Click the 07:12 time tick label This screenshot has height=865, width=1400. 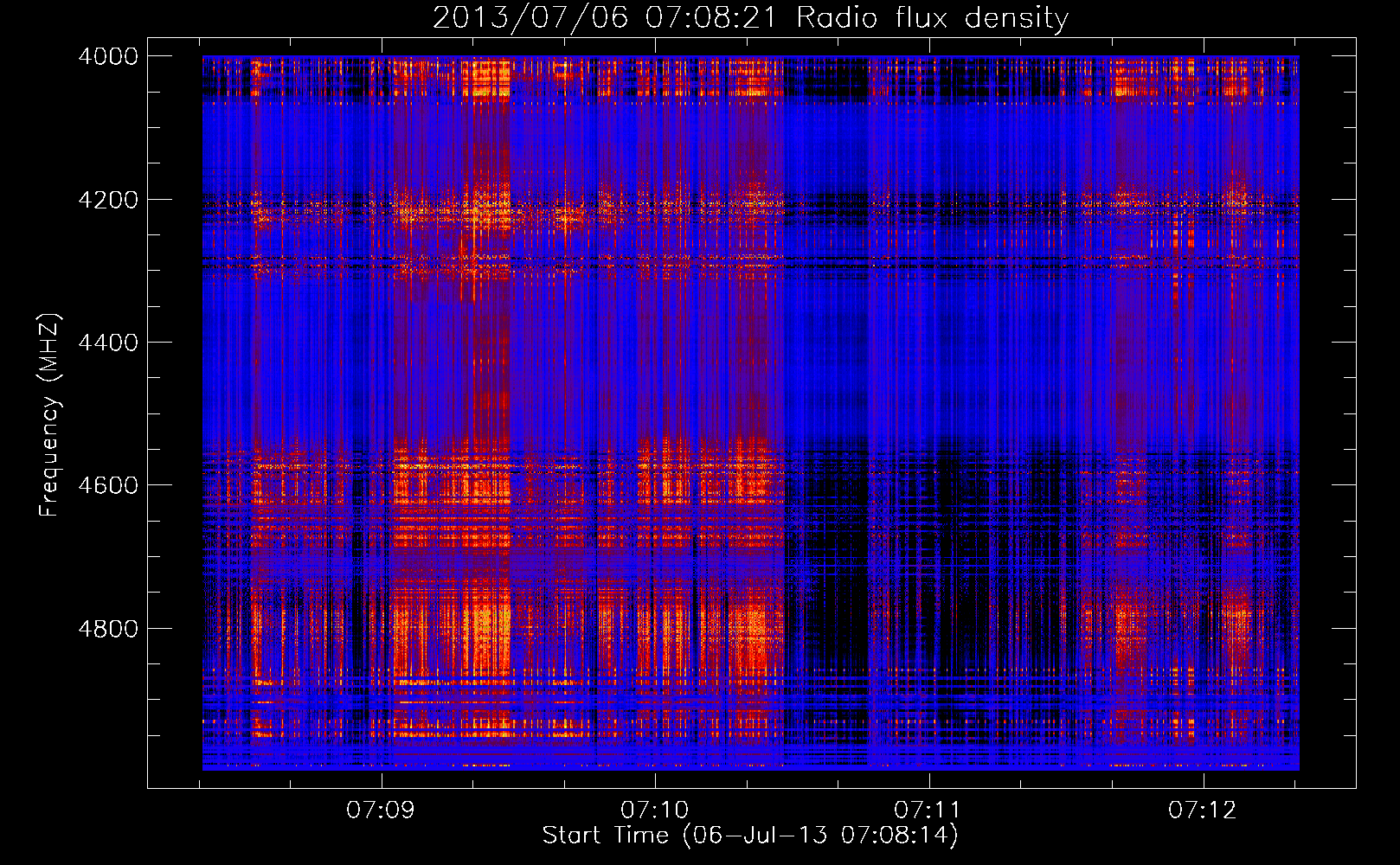click(x=1203, y=811)
